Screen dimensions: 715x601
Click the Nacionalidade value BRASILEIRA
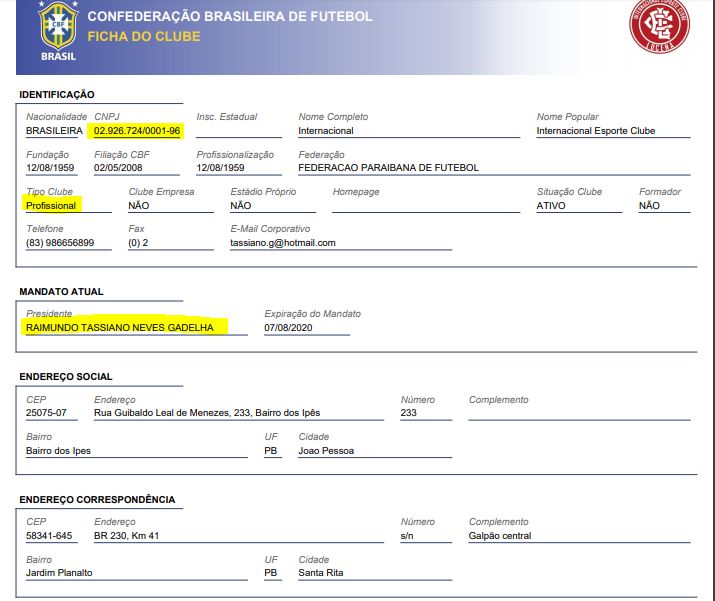(x=54, y=131)
